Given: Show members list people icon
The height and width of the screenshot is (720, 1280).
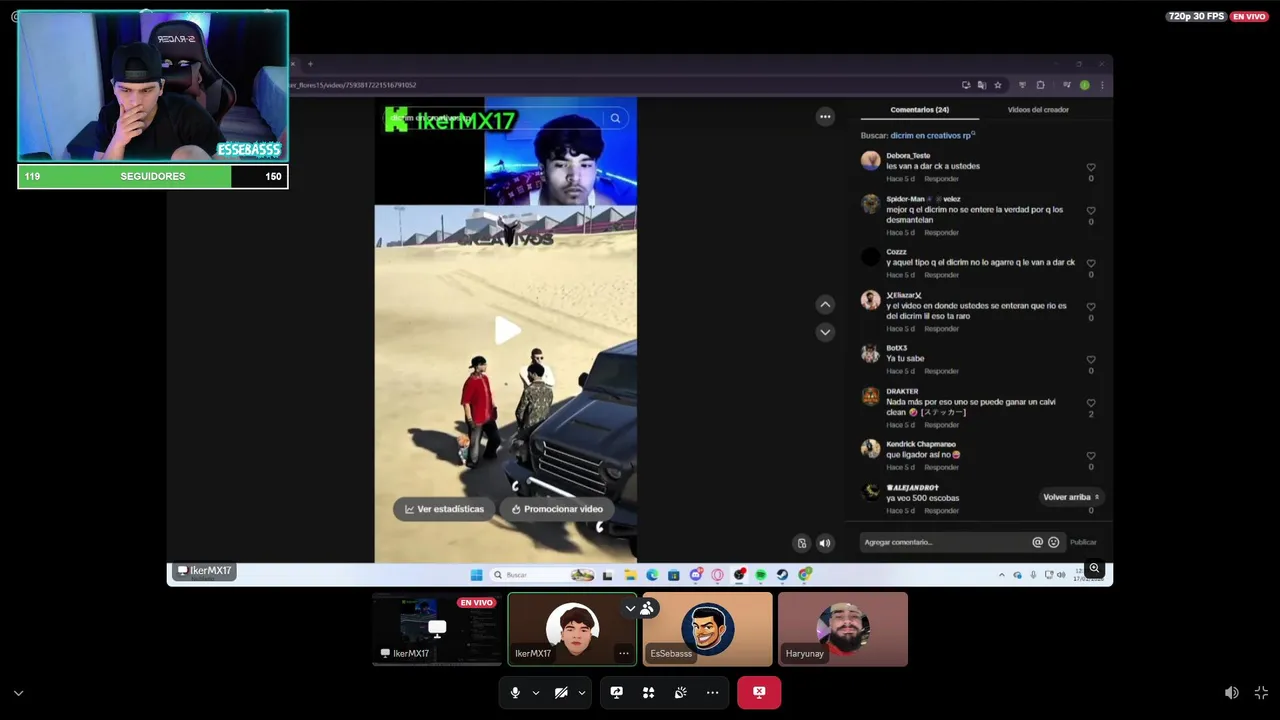Looking at the screenshot, I should (647, 608).
